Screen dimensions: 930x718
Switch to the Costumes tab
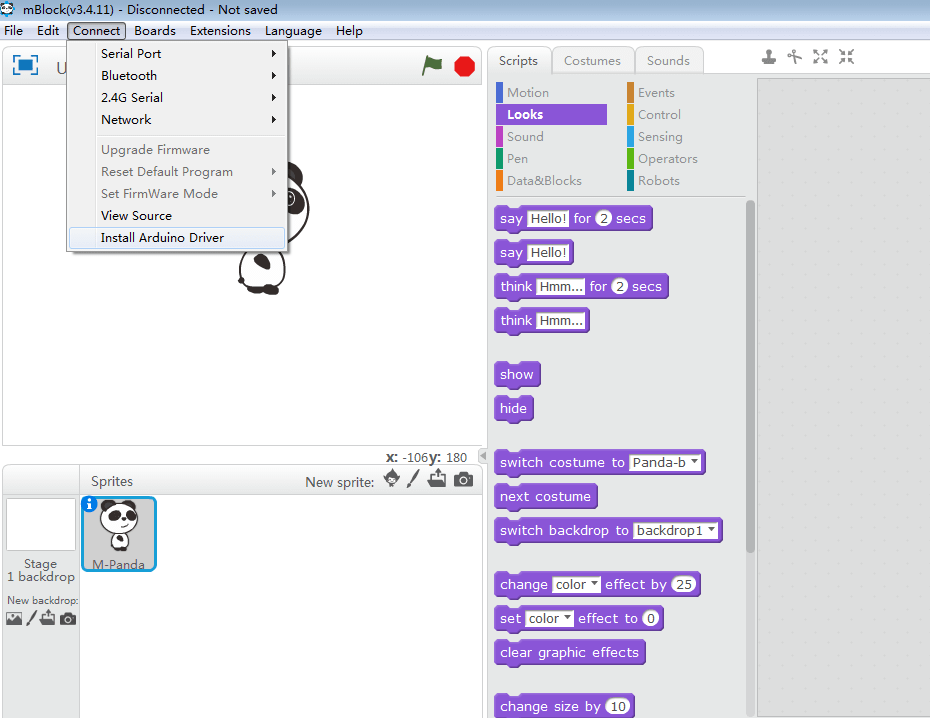pos(592,60)
